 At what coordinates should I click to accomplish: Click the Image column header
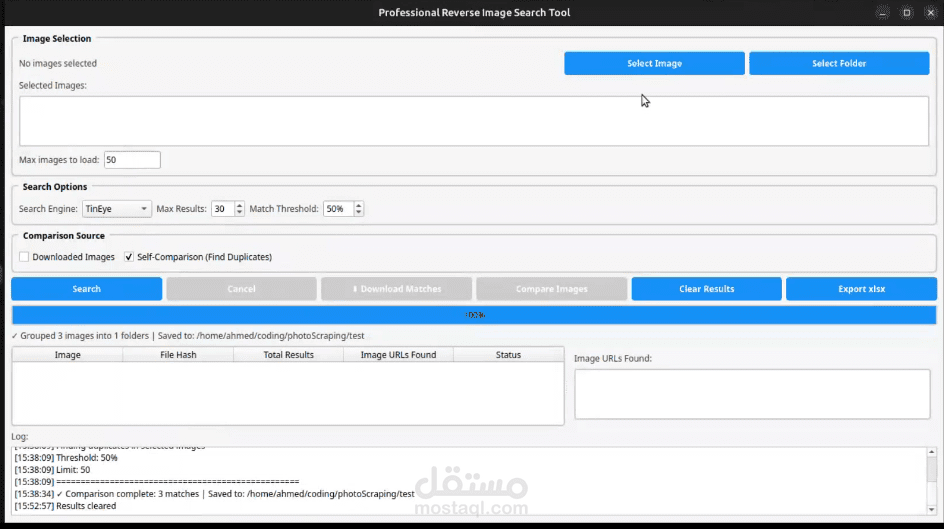[67, 355]
